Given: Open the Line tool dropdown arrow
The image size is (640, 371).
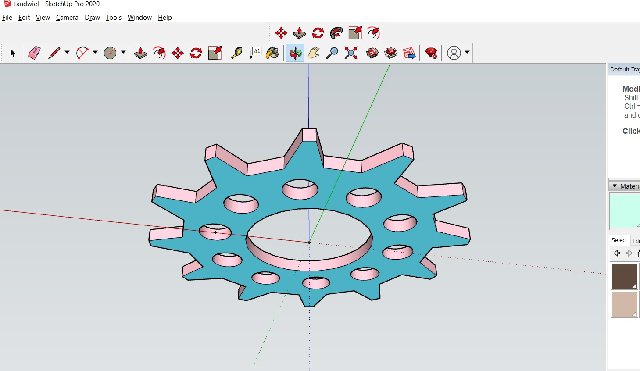Looking at the screenshot, I should point(67,52).
